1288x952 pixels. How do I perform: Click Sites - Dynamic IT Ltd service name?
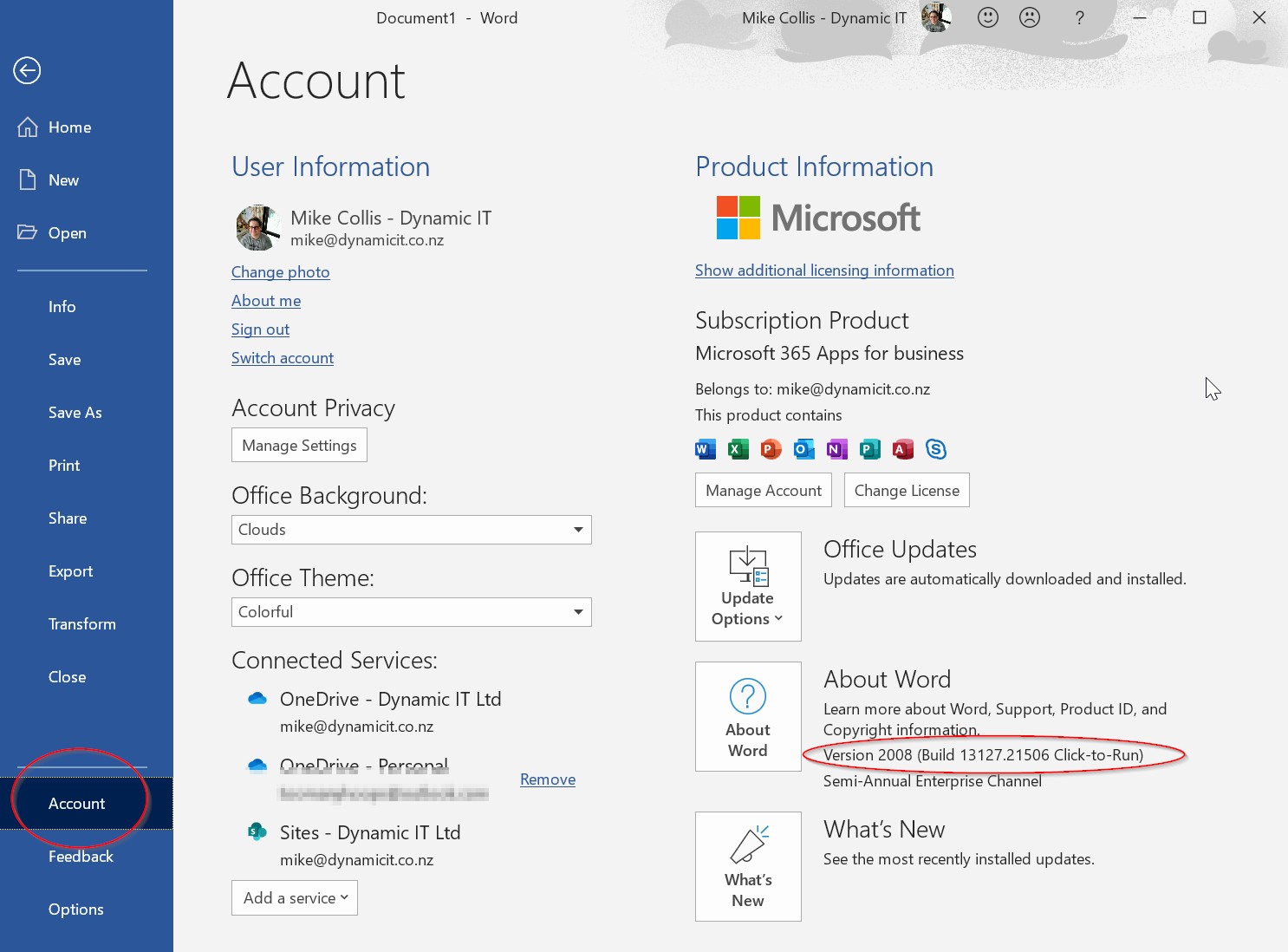pos(370,832)
